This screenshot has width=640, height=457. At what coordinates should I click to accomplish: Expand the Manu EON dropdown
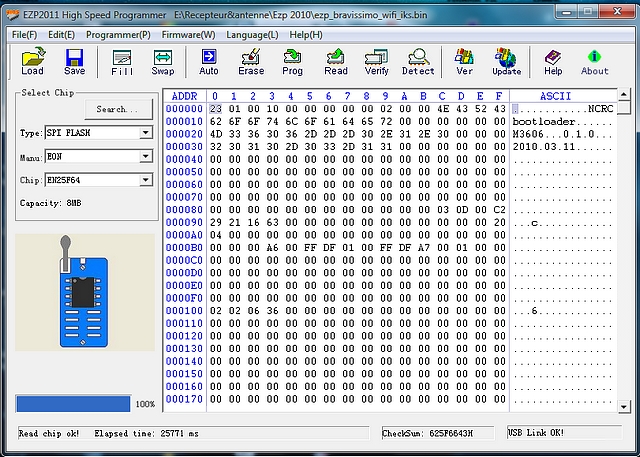click(146, 156)
